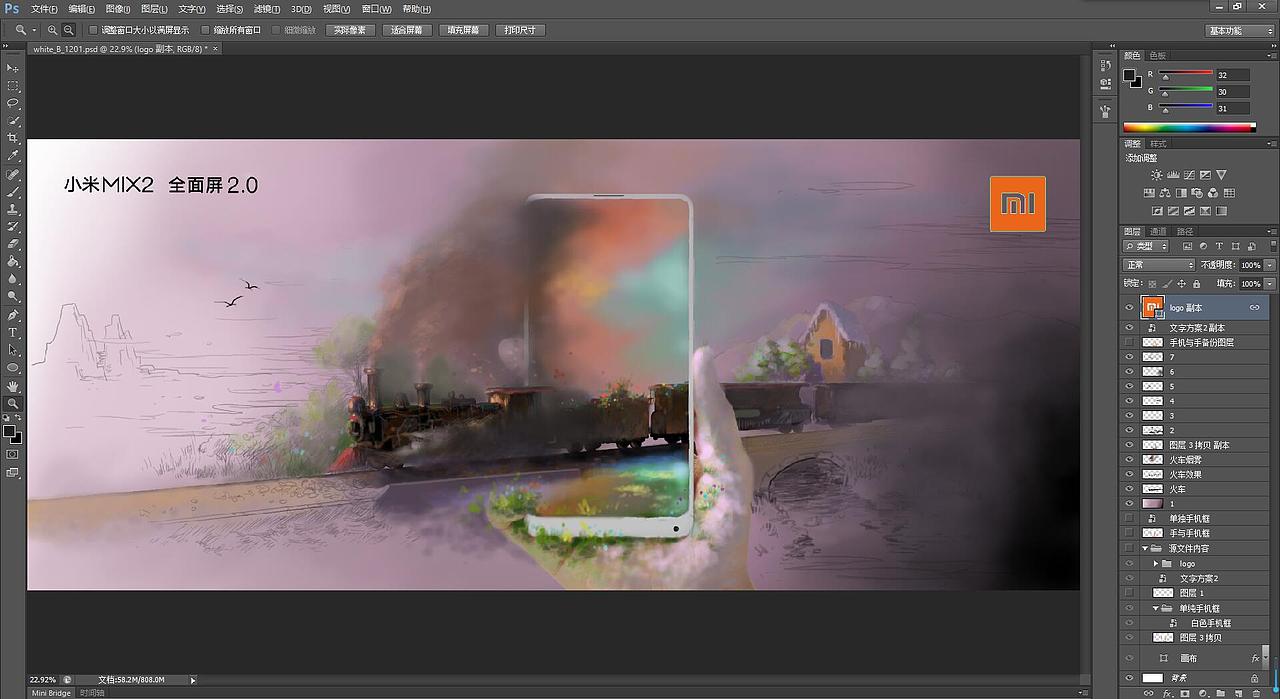Enable '调整窗口大小以满屏显示' checkbox
The height and width of the screenshot is (699, 1280).
coord(95,30)
